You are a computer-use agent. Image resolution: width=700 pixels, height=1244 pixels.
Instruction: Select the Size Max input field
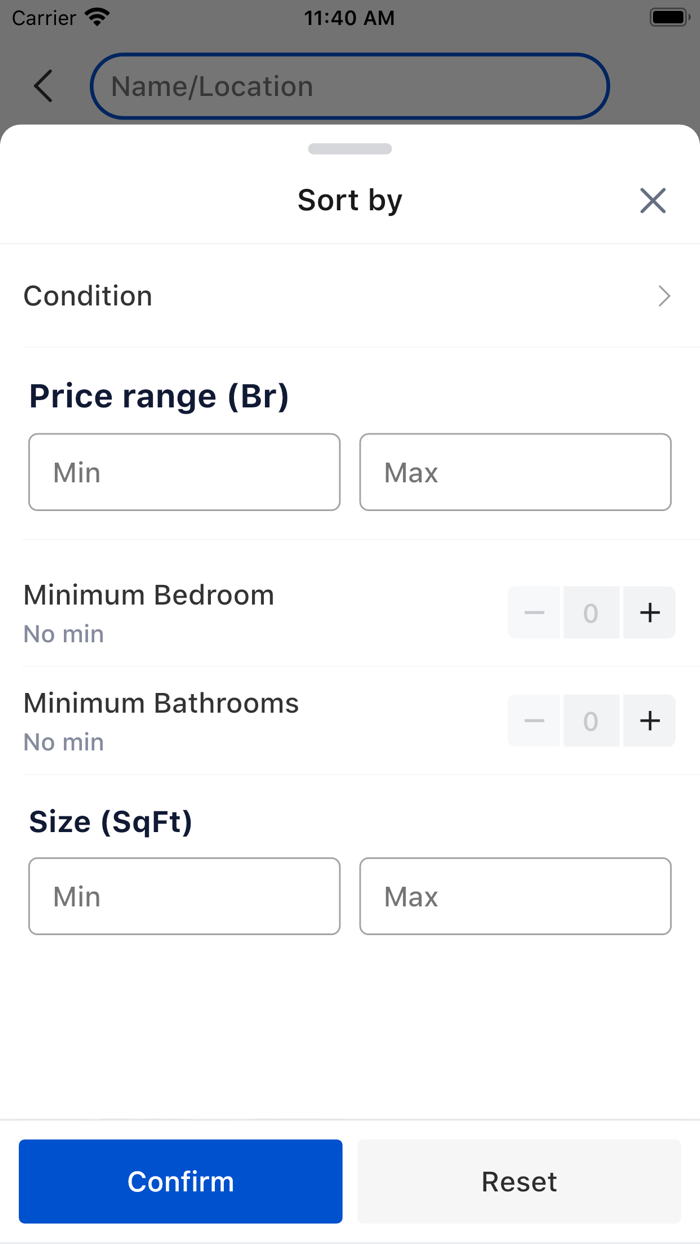515,896
